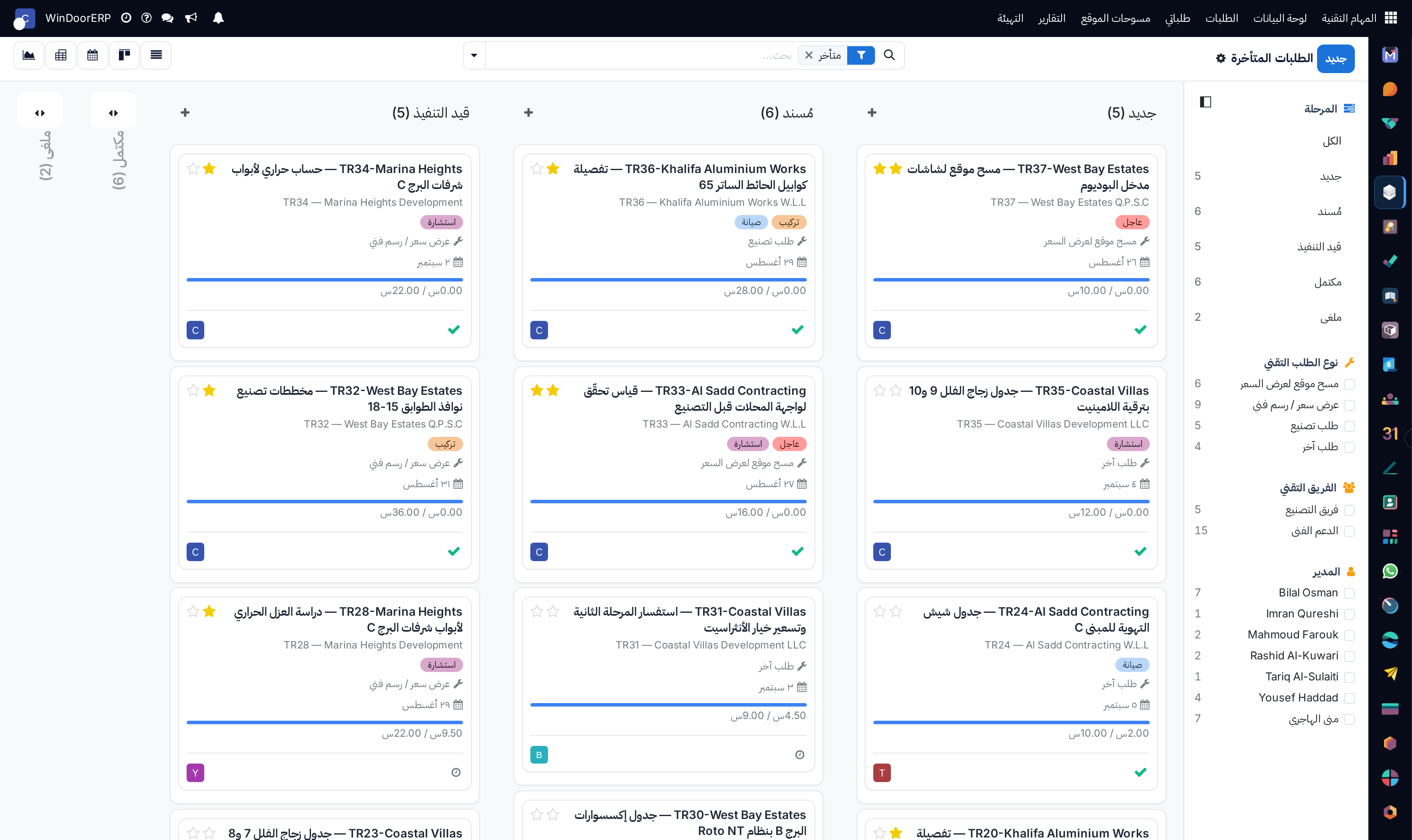Add a card in the قيد التنفيذ column
The height and width of the screenshot is (840, 1412).
[x=185, y=113]
